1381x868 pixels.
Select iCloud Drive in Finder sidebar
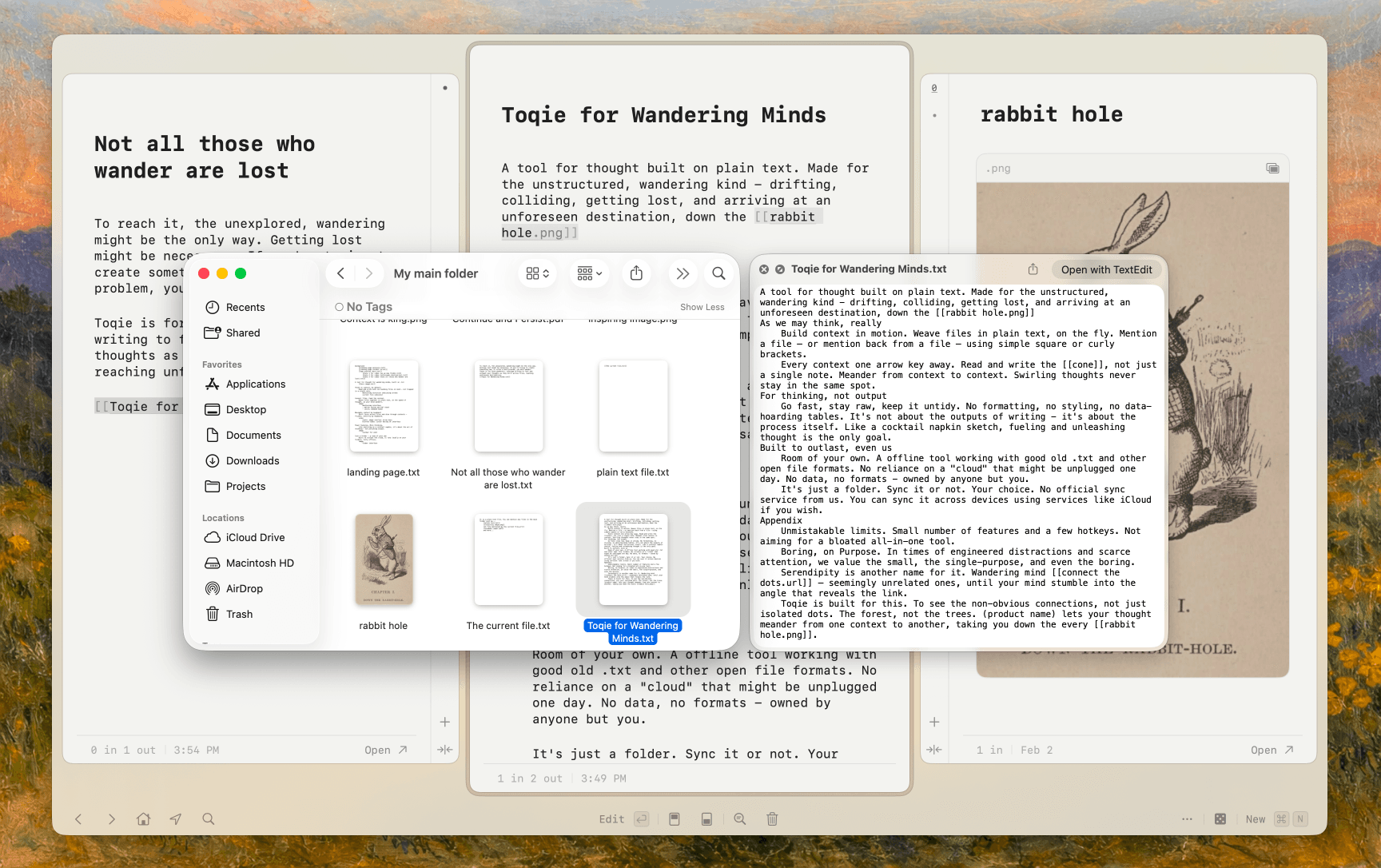pos(255,538)
